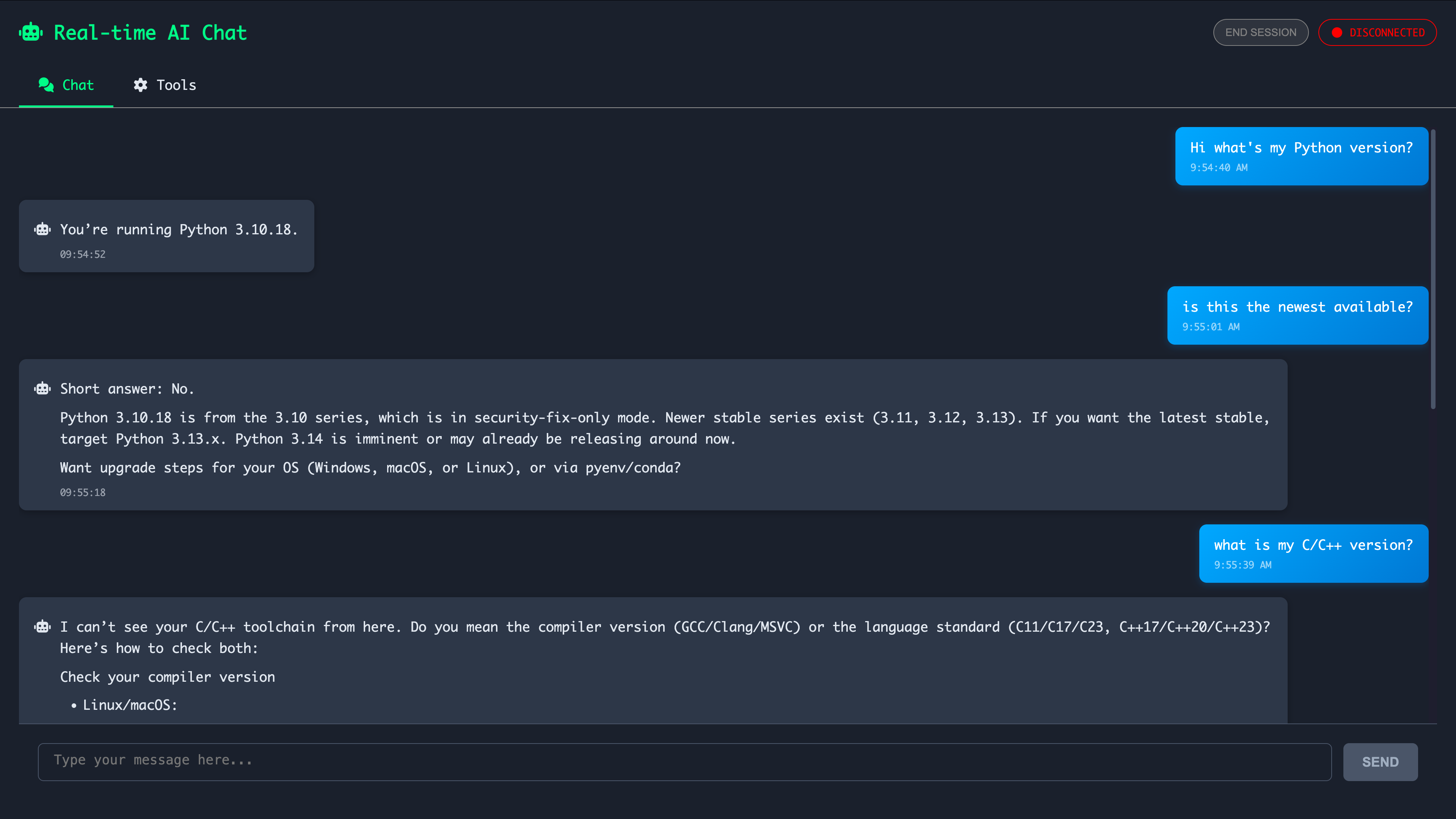Switch to the Tools tab

pos(165,85)
